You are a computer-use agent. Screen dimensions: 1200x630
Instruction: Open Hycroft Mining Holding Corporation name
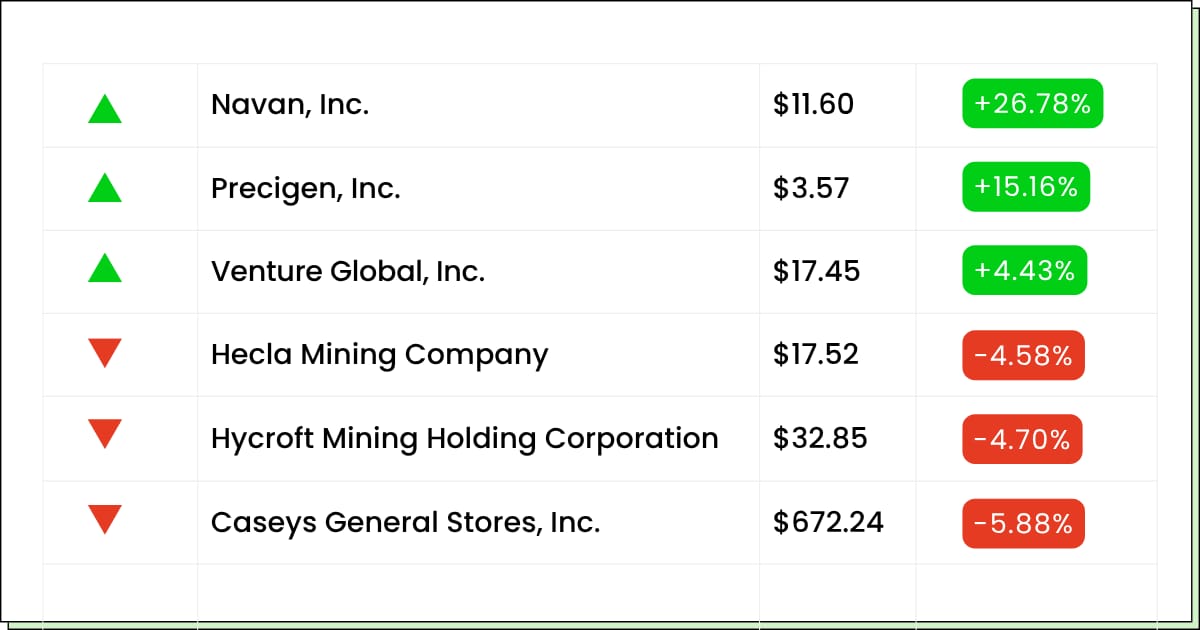coord(465,439)
